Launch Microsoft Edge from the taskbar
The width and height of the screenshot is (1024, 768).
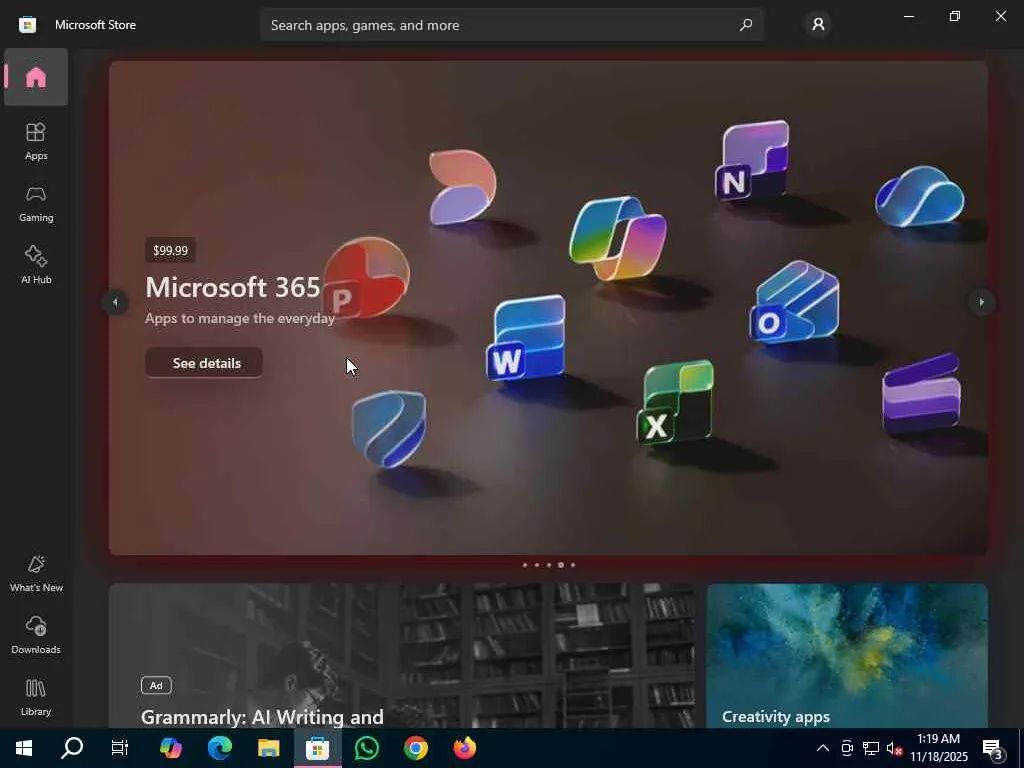tap(219, 748)
